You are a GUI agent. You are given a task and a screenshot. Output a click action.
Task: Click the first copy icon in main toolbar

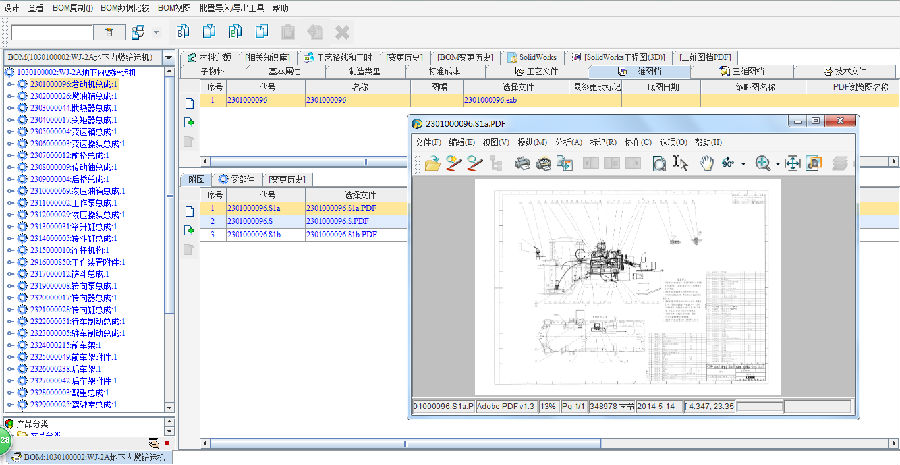click(x=183, y=32)
